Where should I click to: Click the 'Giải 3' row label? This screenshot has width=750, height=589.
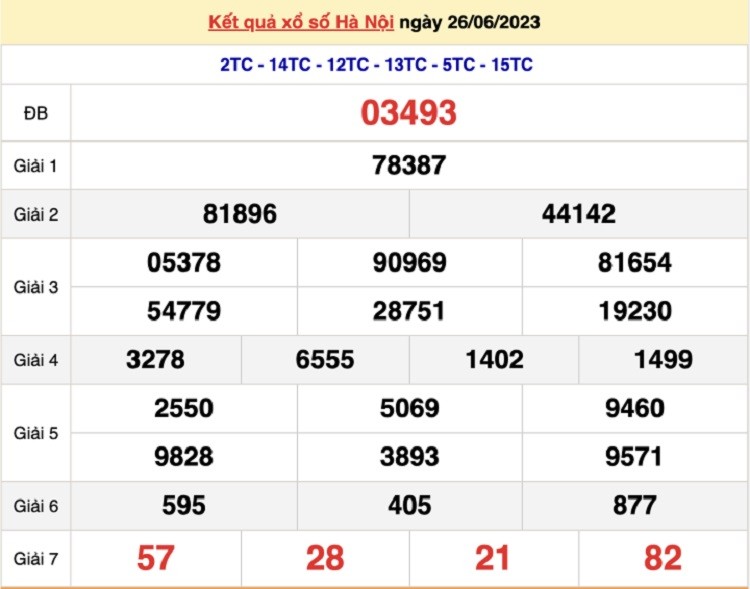36,287
